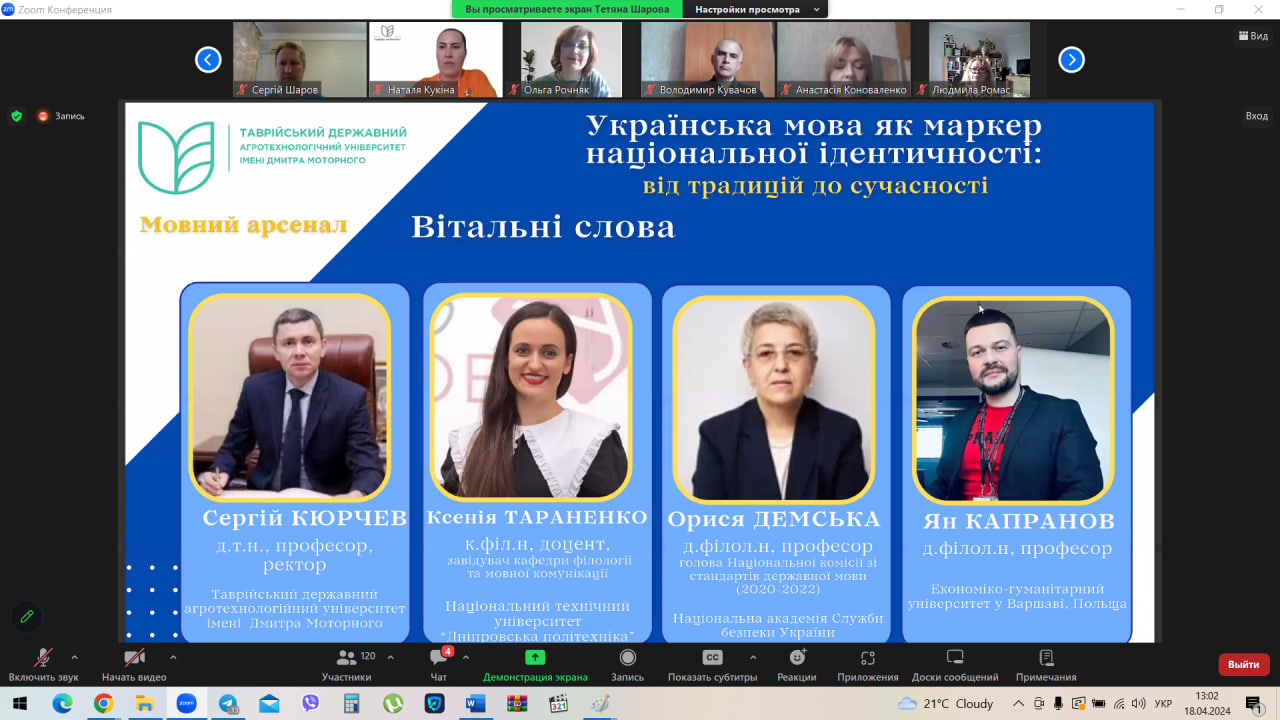Expand video options arrow beside Начать видео
The image size is (1280, 720).
tap(173, 658)
